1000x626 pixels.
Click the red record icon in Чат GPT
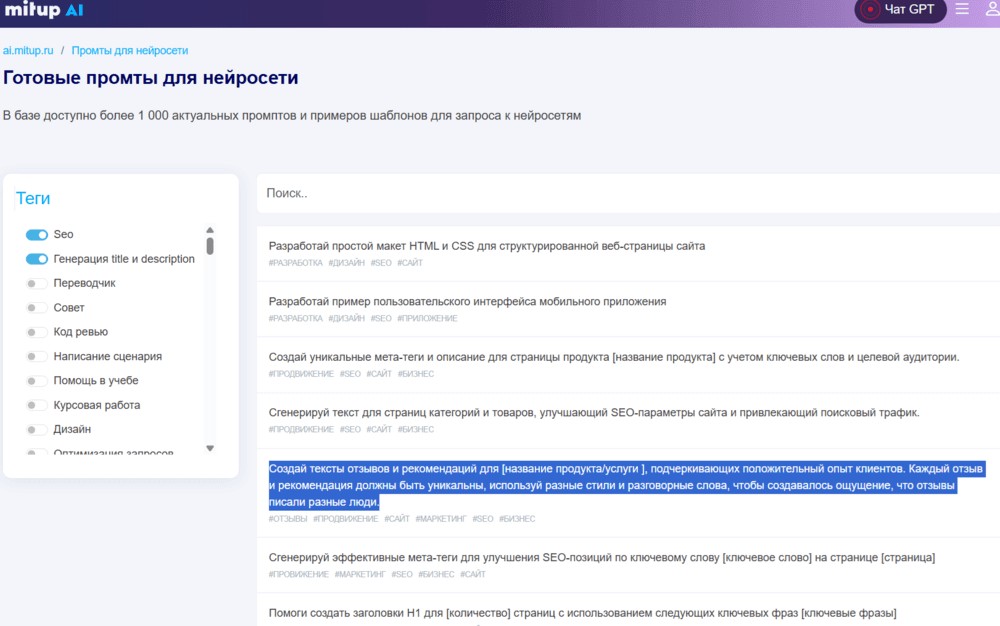870,10
